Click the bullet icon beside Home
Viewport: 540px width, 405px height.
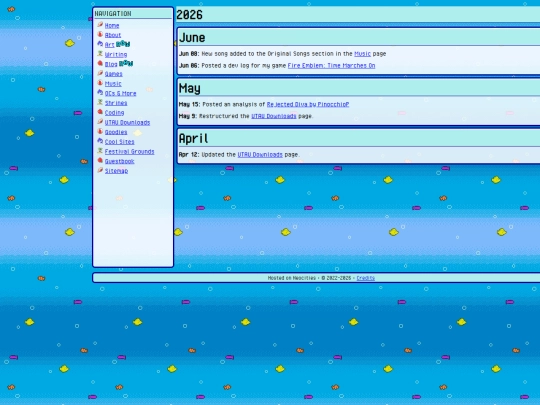pos(100,24)
